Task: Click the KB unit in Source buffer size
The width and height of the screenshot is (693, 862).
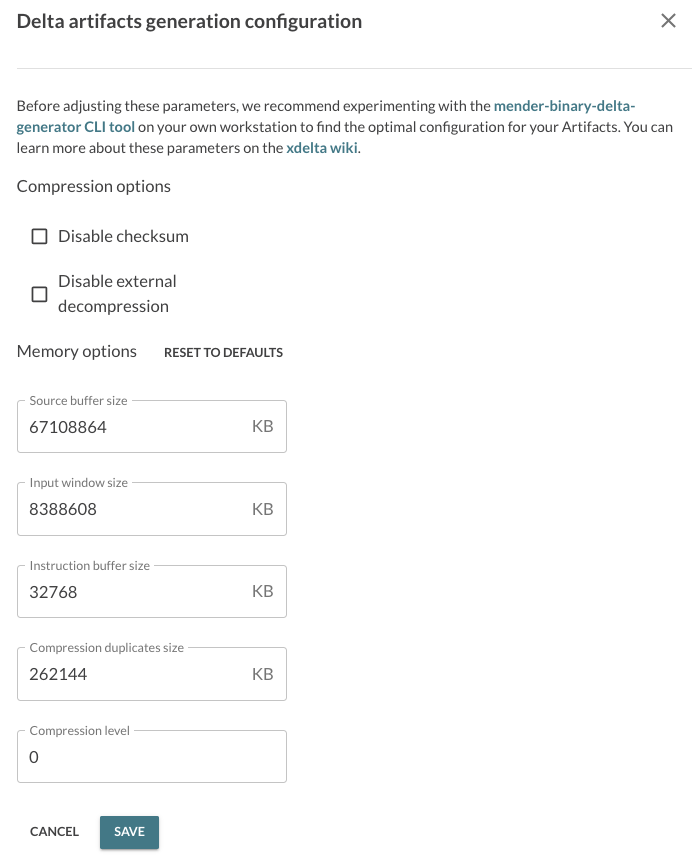Action: pos(262,427)
